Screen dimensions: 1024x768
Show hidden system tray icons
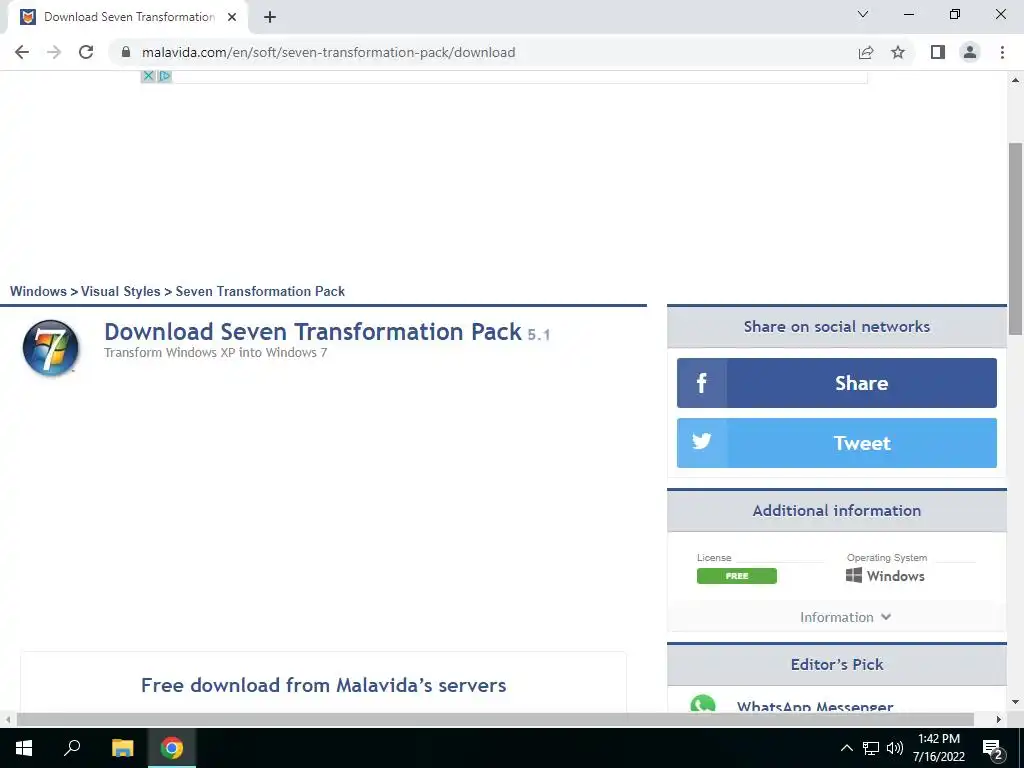[846, 748]
